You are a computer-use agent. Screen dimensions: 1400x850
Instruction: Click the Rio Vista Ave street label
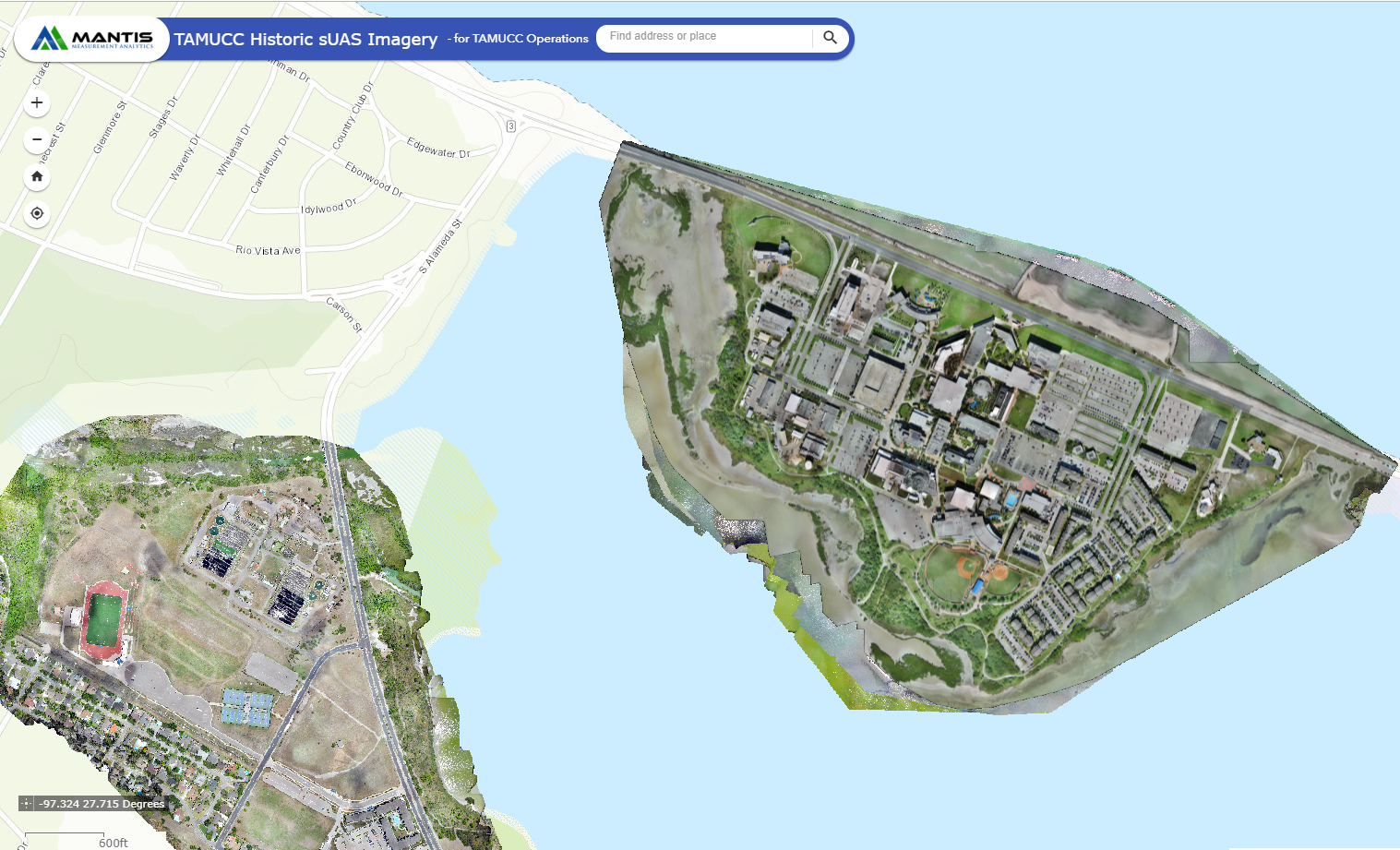pos(268,250)
